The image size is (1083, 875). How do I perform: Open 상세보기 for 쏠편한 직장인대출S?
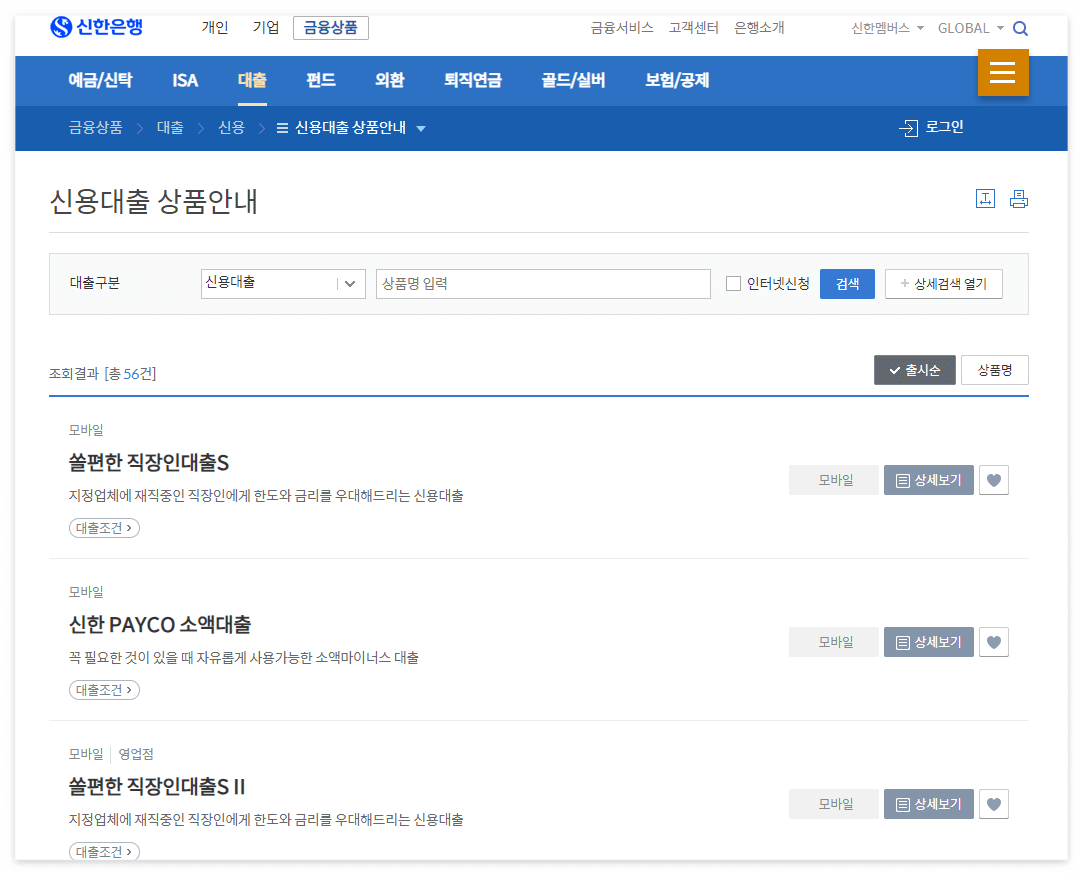coord(929,480)
